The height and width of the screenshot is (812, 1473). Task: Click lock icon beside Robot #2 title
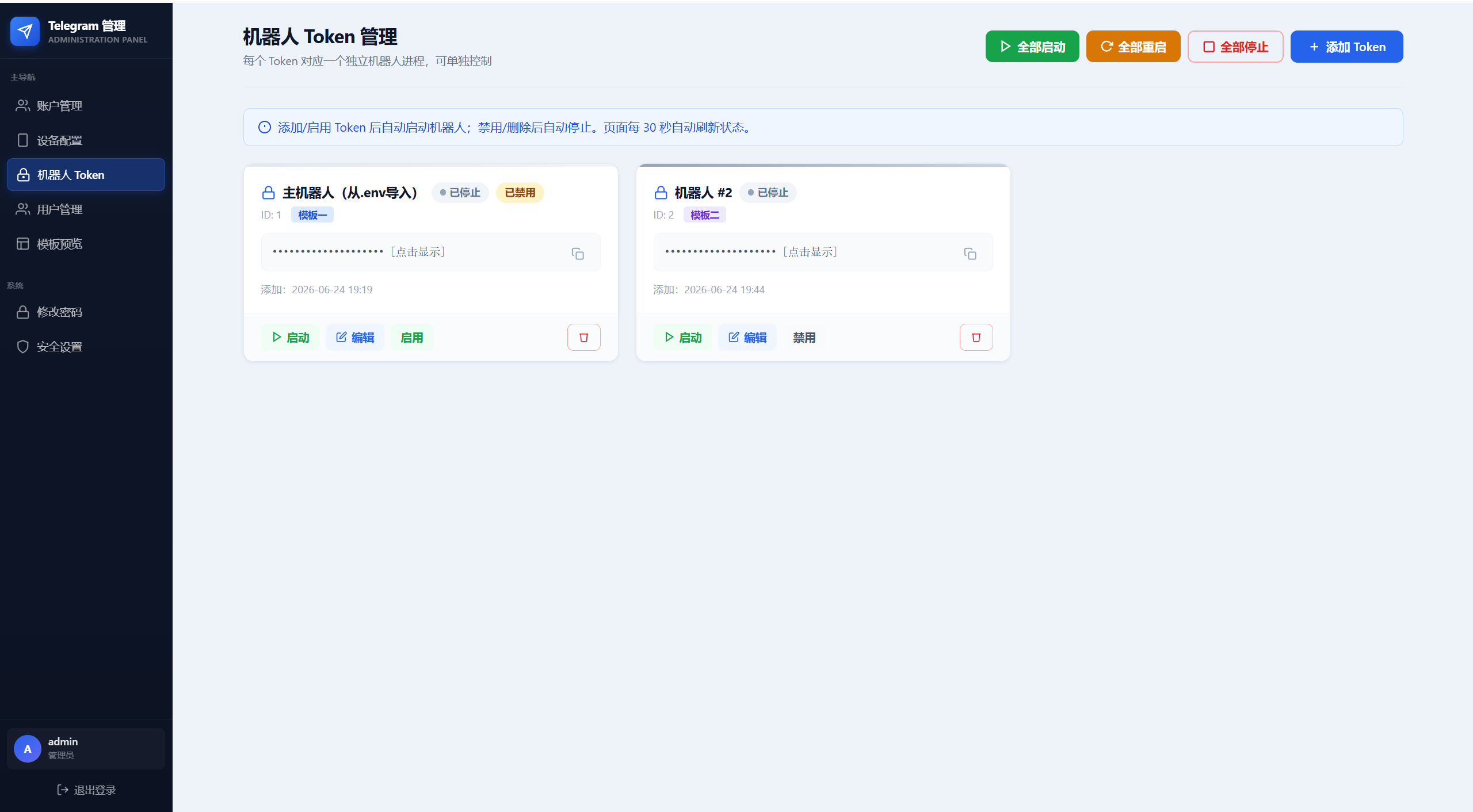click(x=661, y=193)
